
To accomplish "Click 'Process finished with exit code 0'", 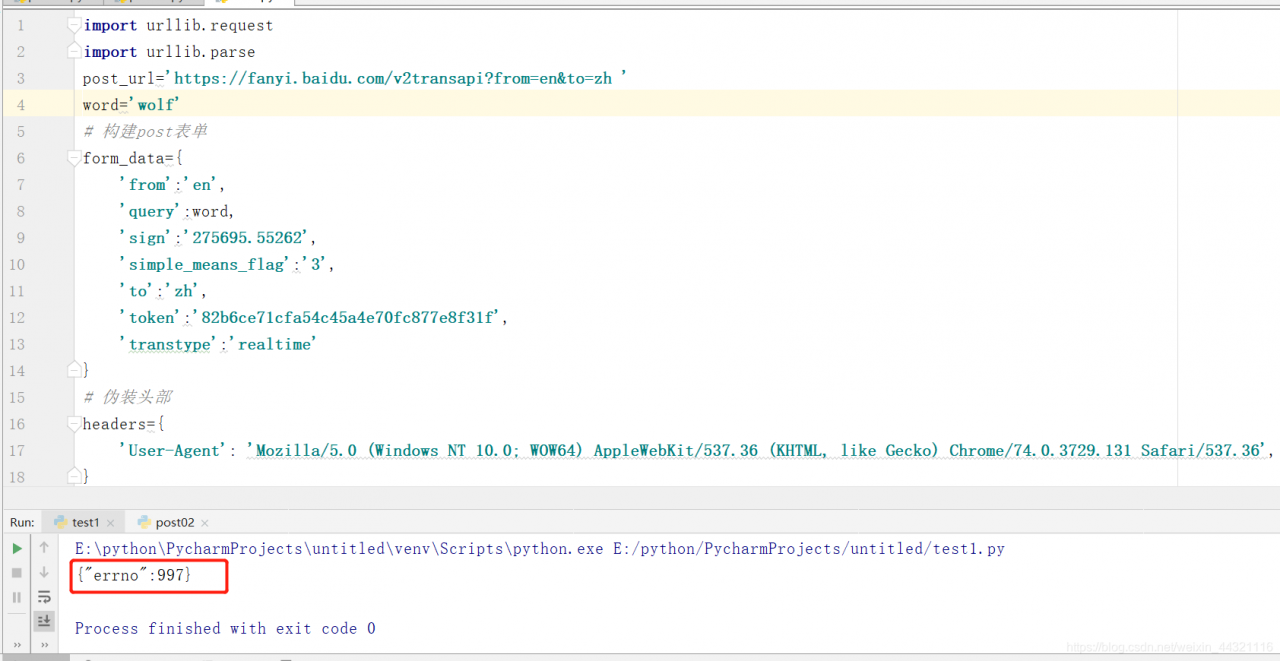I will pos(225,628).
